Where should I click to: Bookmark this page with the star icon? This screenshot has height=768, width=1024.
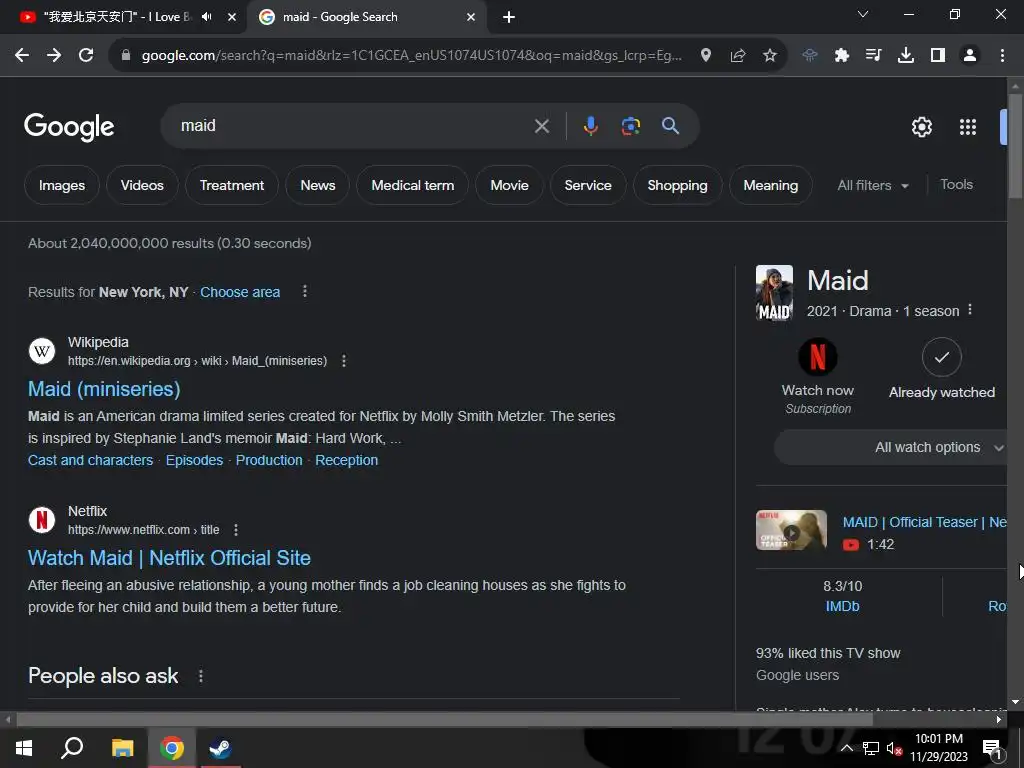click(770, 56)
